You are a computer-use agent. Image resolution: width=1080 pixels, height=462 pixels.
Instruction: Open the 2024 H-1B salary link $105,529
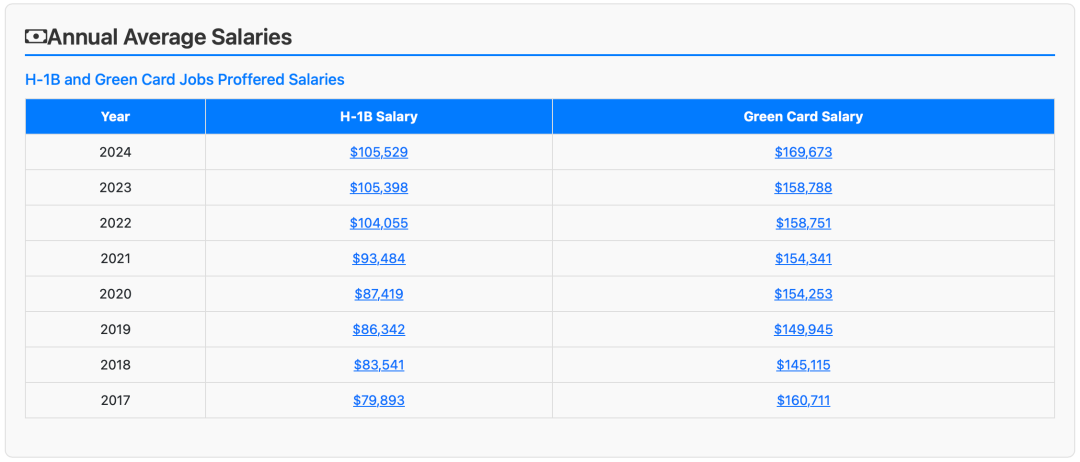click(379, 152)
